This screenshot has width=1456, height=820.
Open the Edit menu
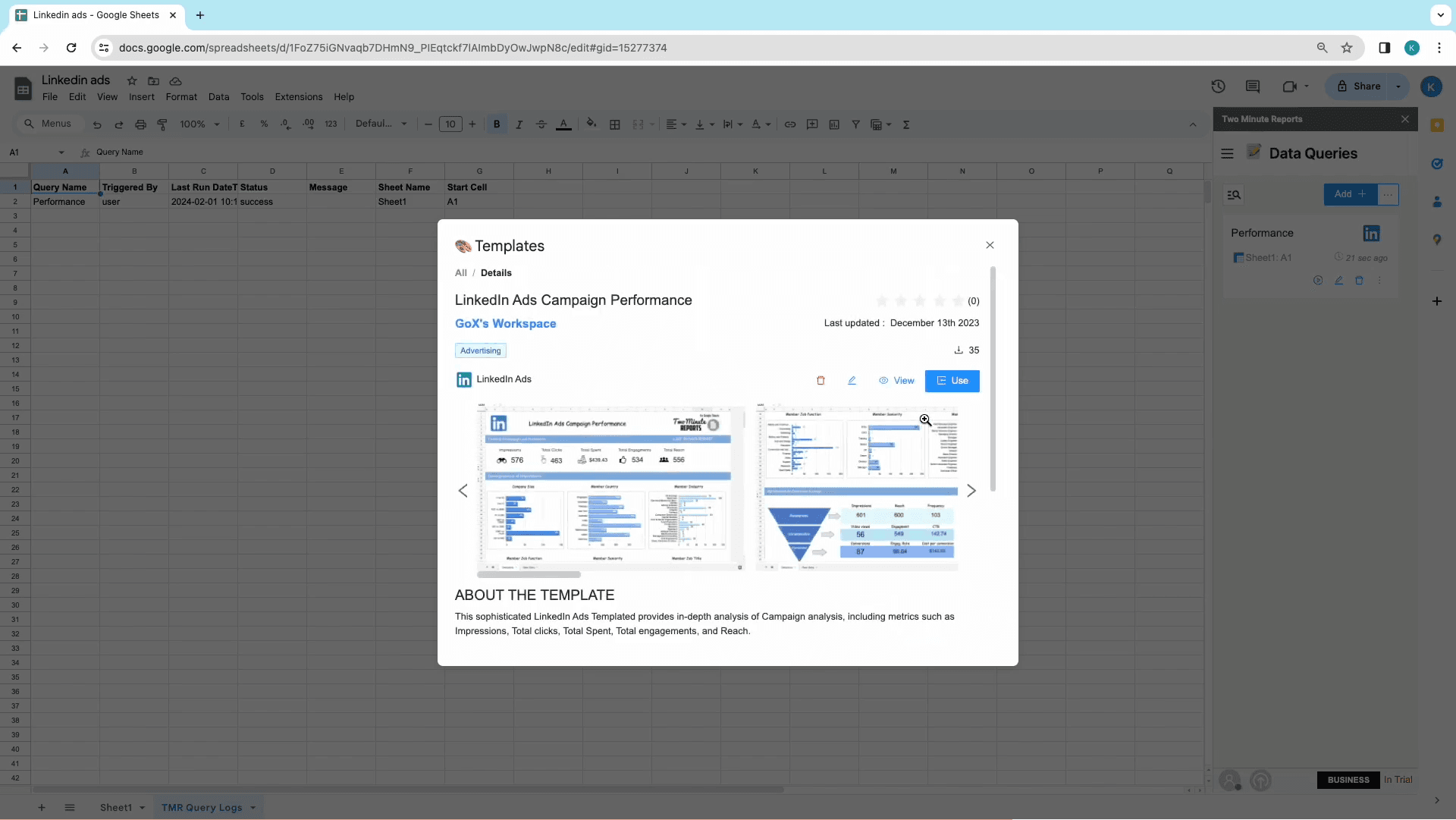(77, 97)
